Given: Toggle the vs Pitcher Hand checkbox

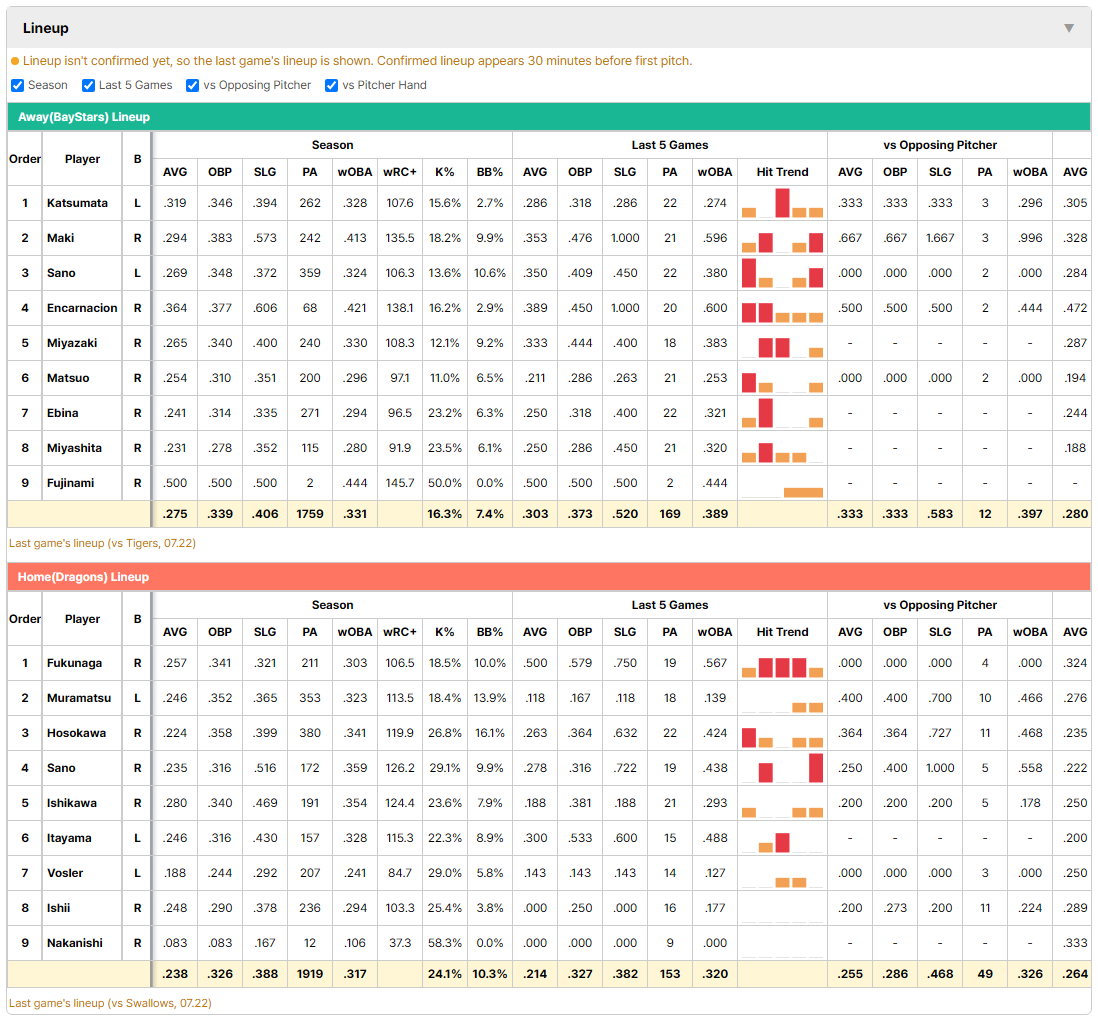Looking at the screenshot, I should (331, 85).
